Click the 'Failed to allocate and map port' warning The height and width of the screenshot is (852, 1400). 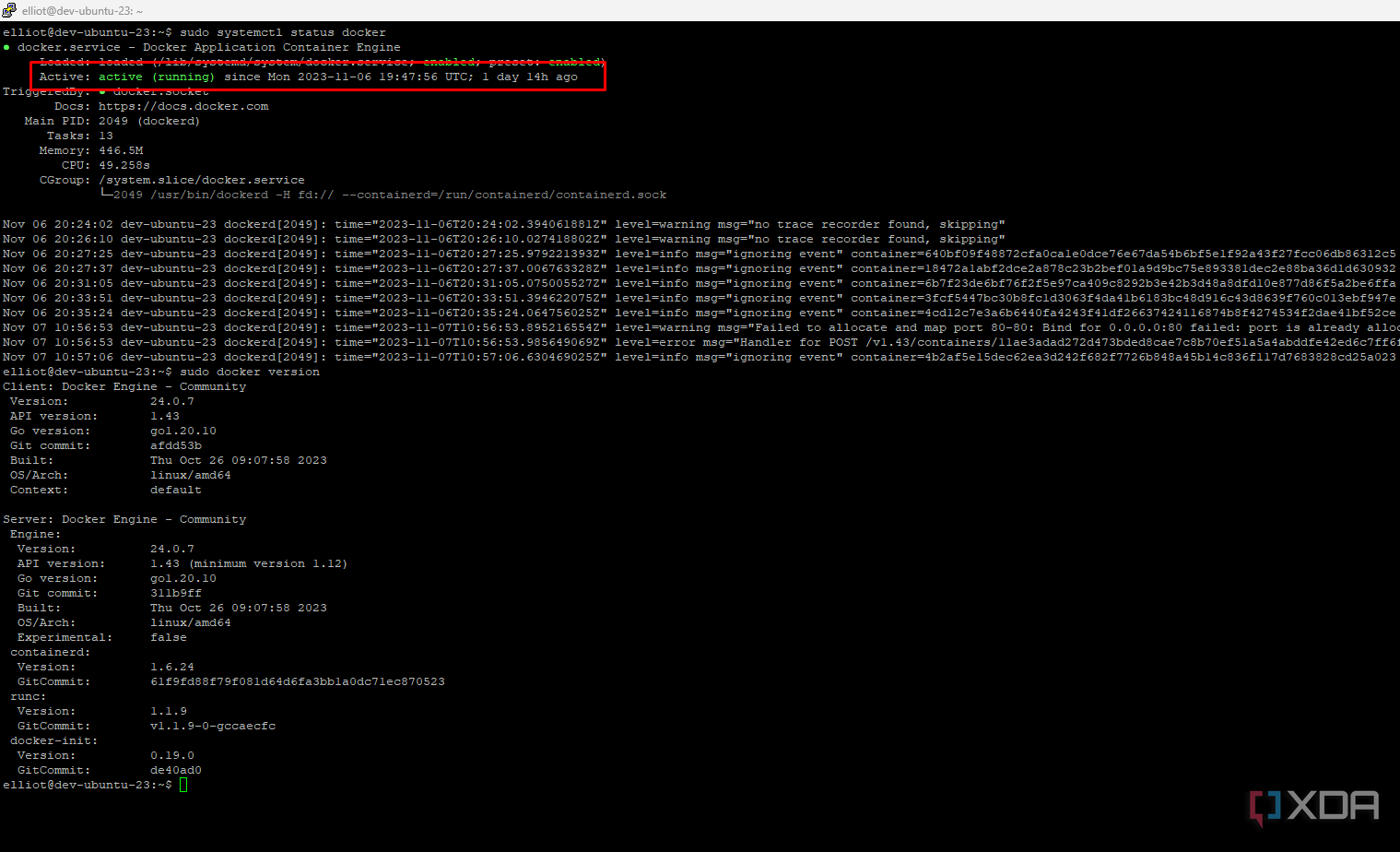click(x=700, y=327)
